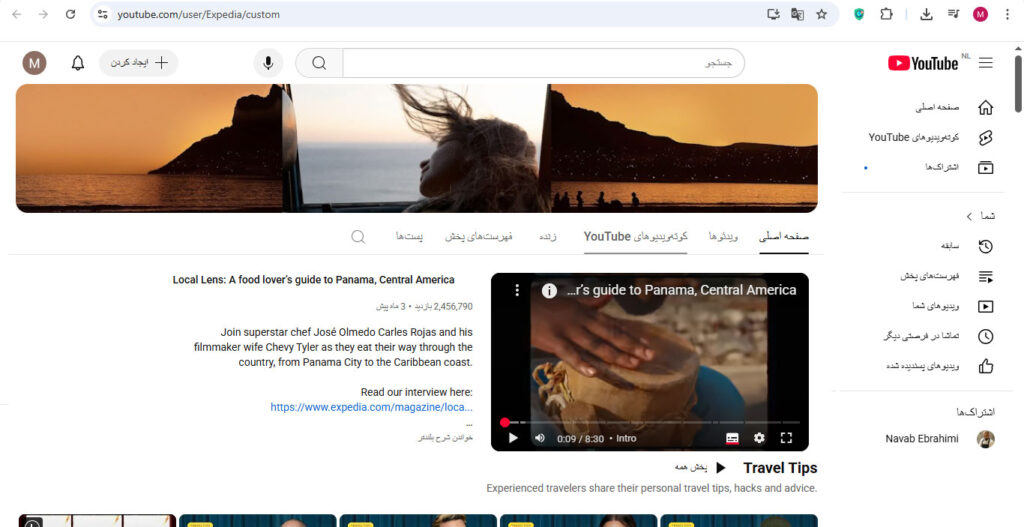Open the green shield extension icon
Screen dimensions: 1024x527
[859, 14]
